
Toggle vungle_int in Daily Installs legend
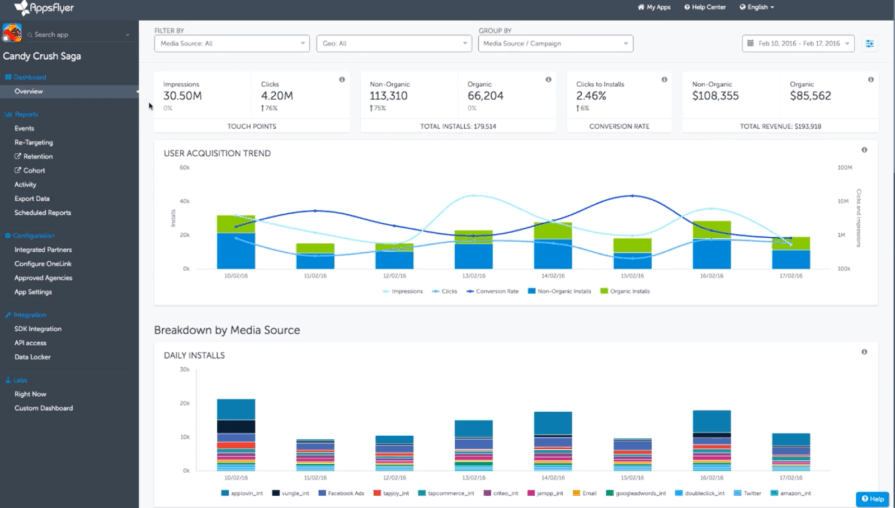click(x=291, y=493)
